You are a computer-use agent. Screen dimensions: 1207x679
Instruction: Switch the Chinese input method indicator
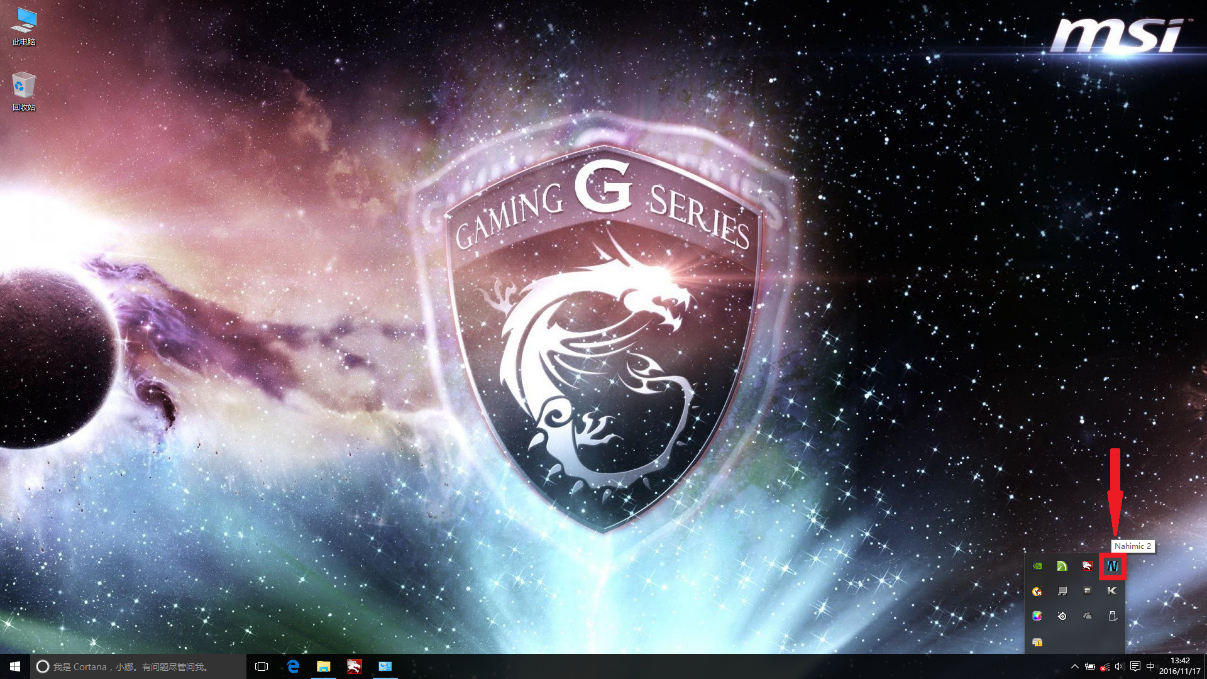pyautogui.click(x=1150, y=666)
